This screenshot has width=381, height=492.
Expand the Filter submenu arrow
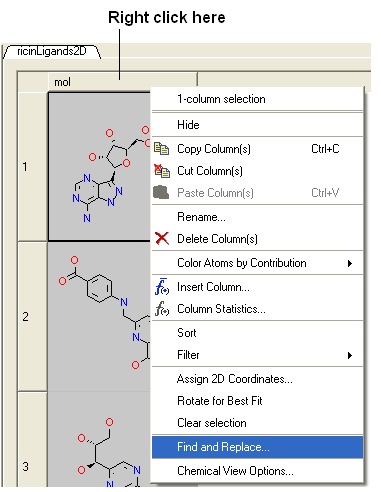350,355
